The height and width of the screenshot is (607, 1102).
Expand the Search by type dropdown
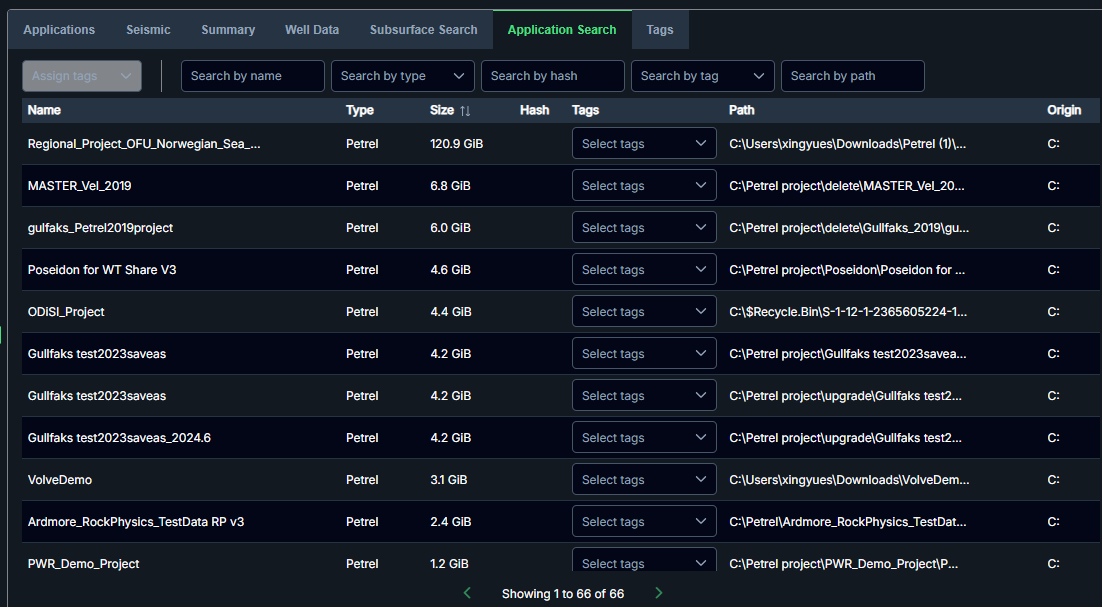click(x=403, y=76)
